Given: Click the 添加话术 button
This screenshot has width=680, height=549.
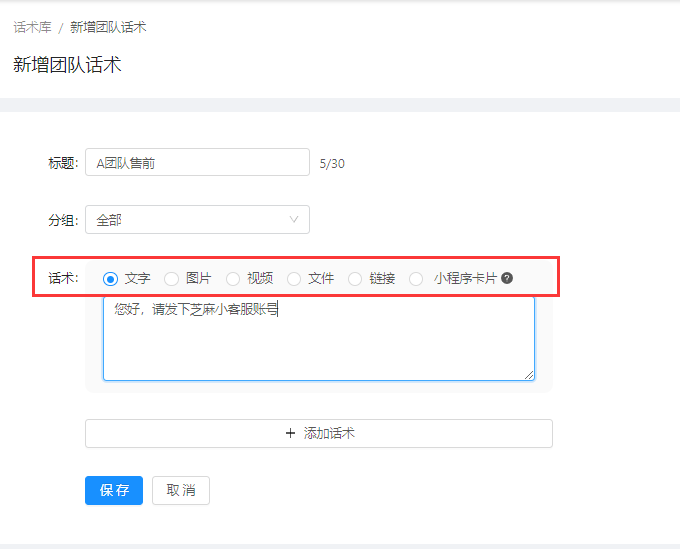Looking at the screenshot, I should pyautogui.click(x=319, y=433).
